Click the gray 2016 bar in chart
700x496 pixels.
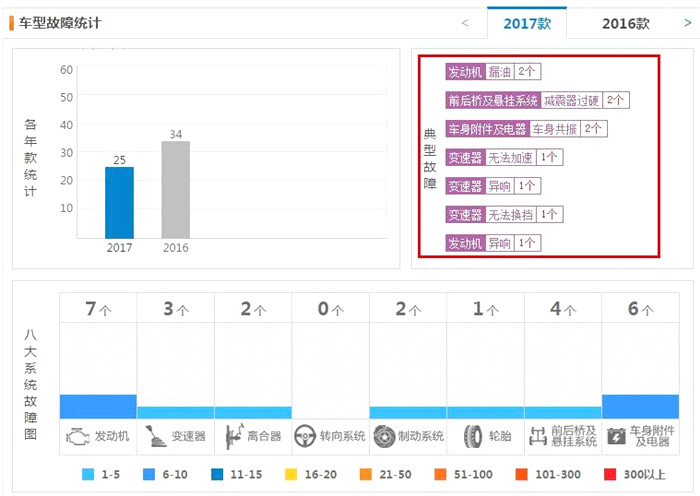[x=175, y=189]
